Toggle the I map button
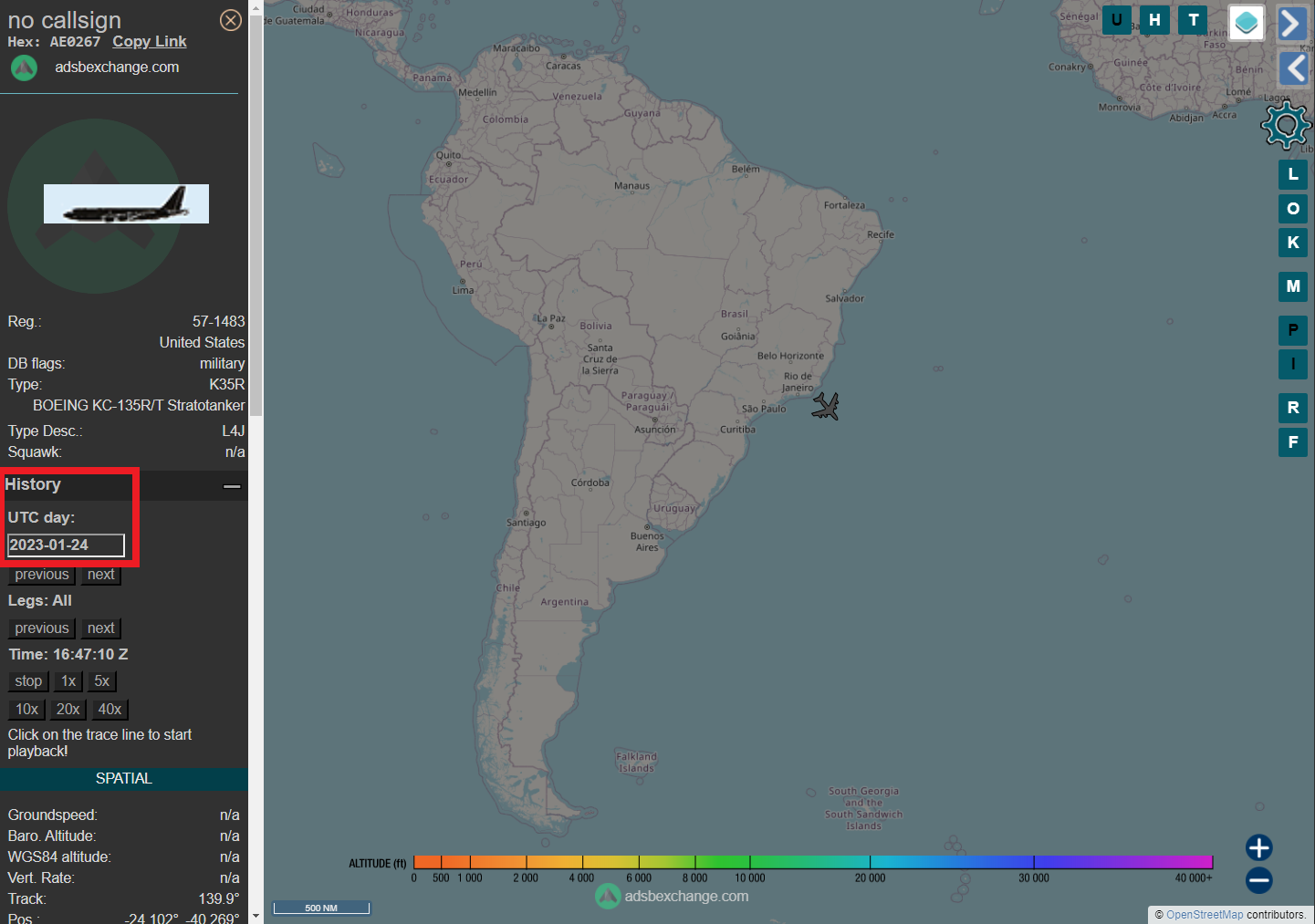The width and height of the screenshot is (1315, 924). click(x=1293, y=364)
